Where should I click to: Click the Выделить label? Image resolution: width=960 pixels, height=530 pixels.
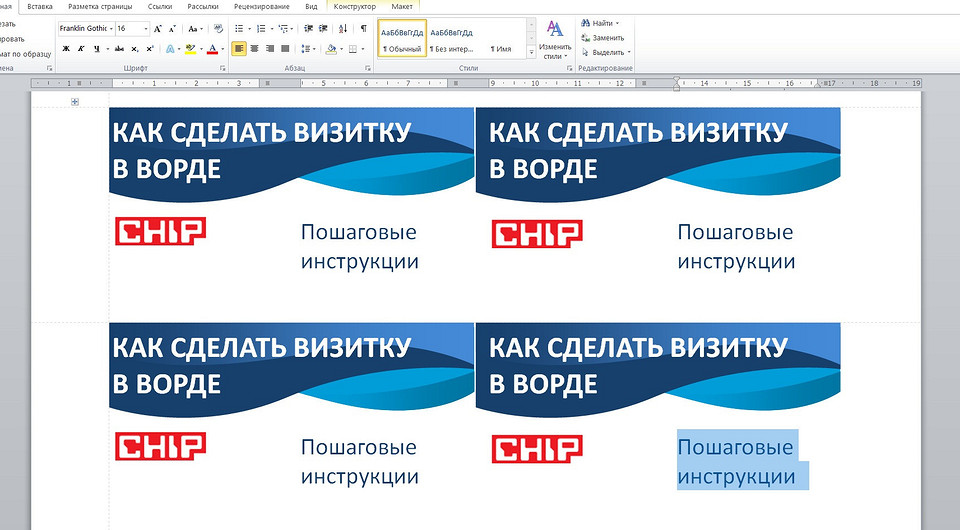[x=608, y=53]
